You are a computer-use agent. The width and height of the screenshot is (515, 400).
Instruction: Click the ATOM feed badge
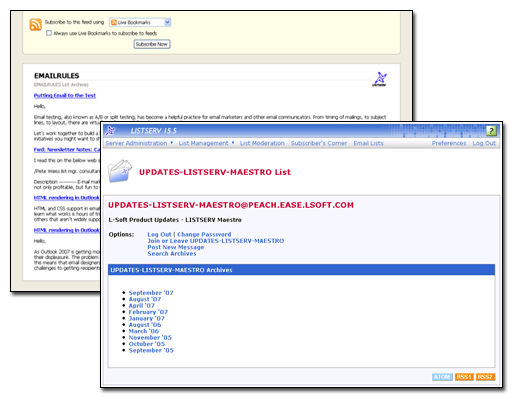(442, 377)
